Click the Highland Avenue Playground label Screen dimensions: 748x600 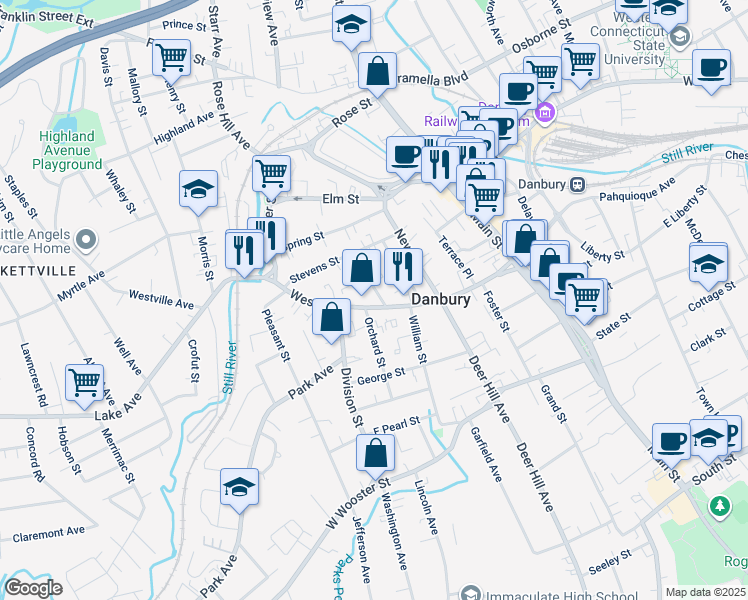67,150
